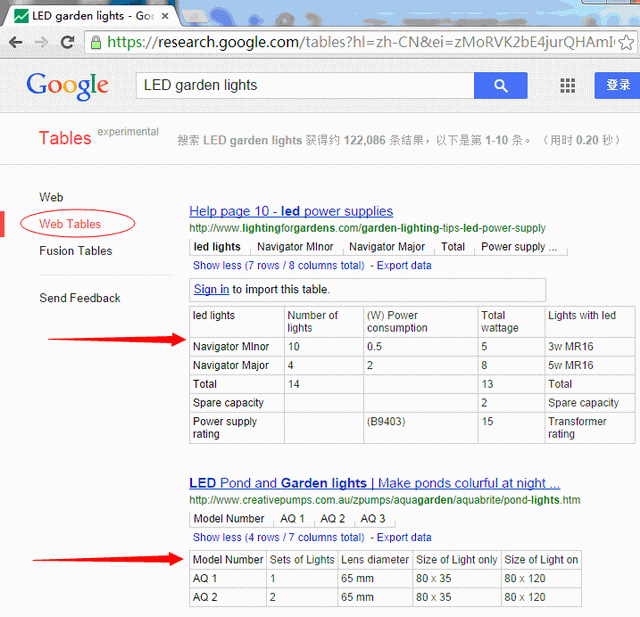Screen dimensions: 640x617
Task: Click Sign in to import this table
Action: [211, 289]
